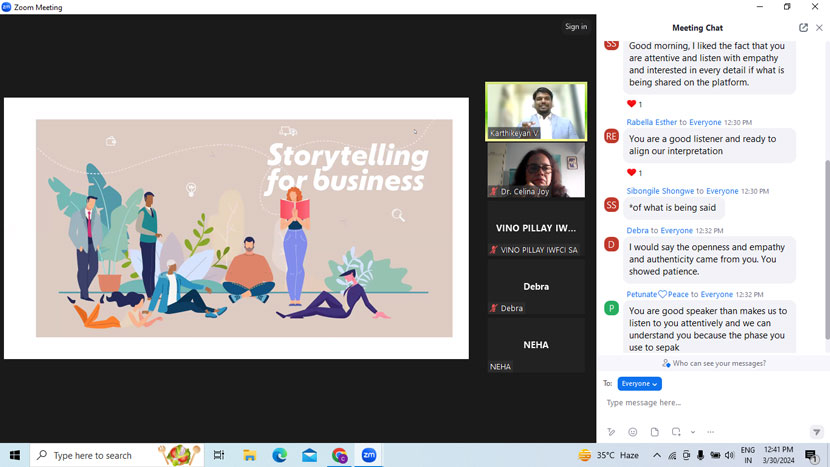The height and width of the screenshot is (467, 830).
Task: Open Microsoft Edge from the taskbar
Action: pos(279,455)
